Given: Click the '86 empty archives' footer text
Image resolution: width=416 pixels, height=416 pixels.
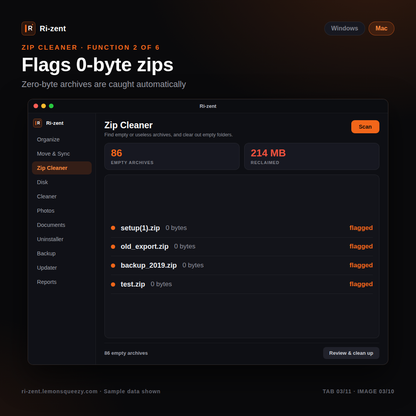Looking at the screenshot, I should coord(126,353).
